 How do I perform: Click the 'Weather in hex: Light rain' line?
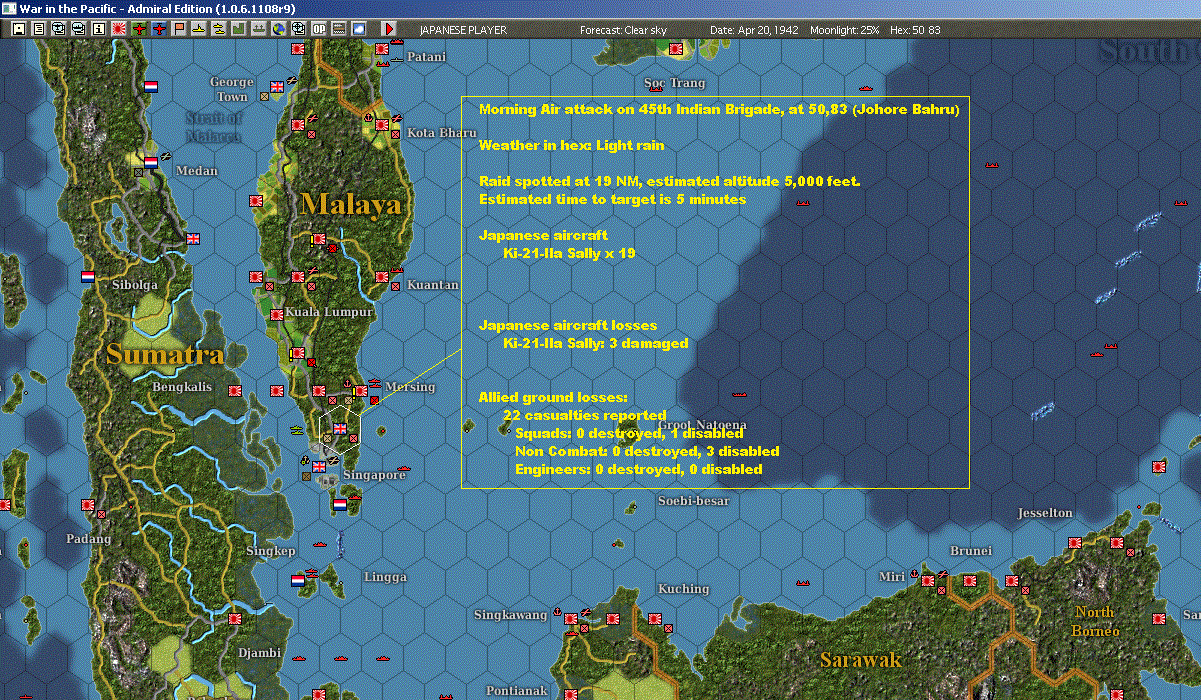point(572,145)
